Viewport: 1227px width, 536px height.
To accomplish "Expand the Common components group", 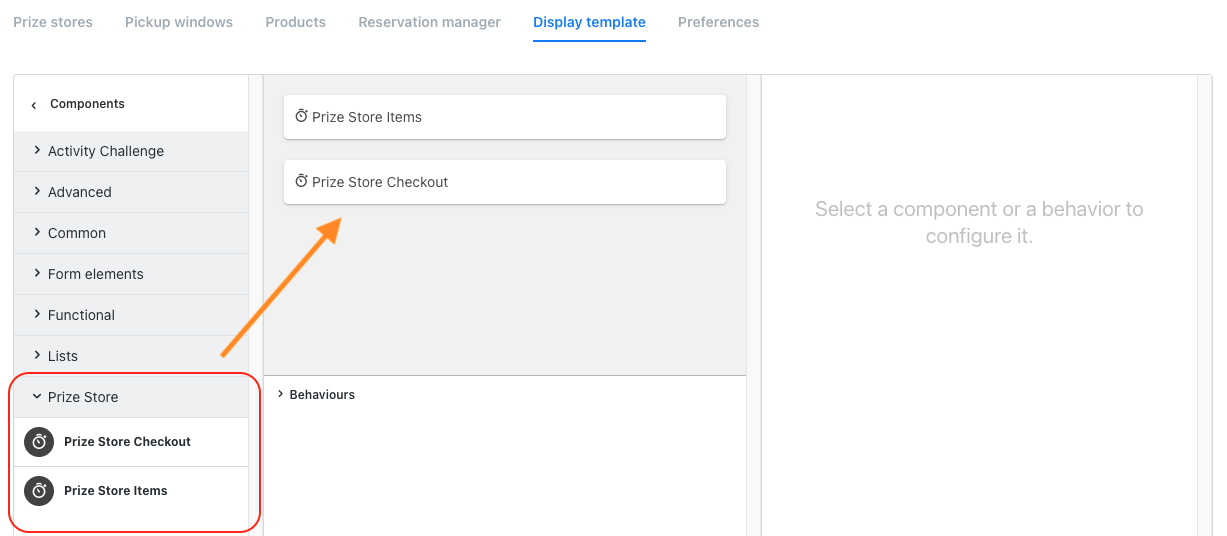I will (x=77, y=233).
